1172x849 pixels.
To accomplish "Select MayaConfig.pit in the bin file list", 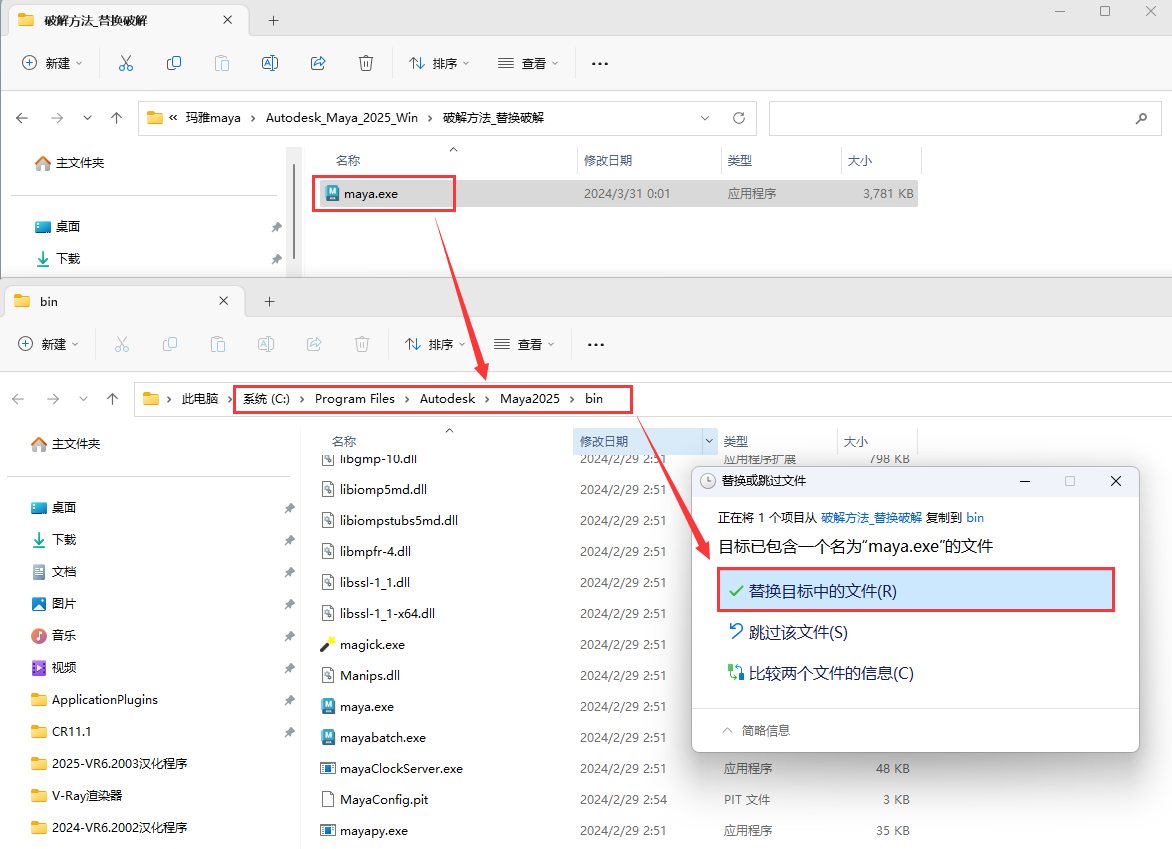I will (384, 800).
